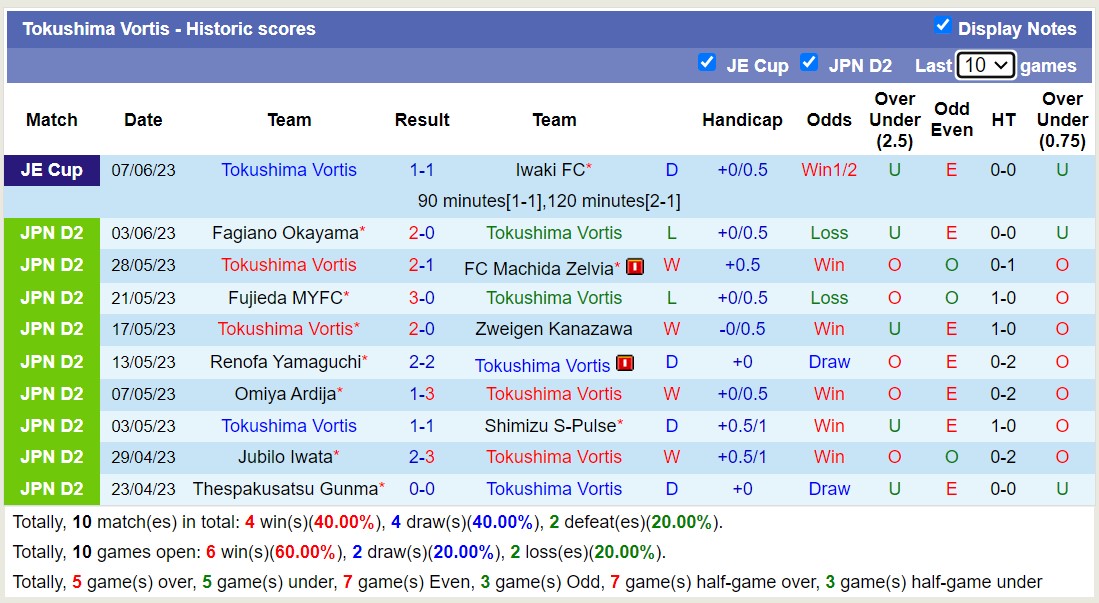Select the JE Cup badge in the Match column
Image resolution: width=1099 pixels, height=603 pixels.
pos(52,169)
